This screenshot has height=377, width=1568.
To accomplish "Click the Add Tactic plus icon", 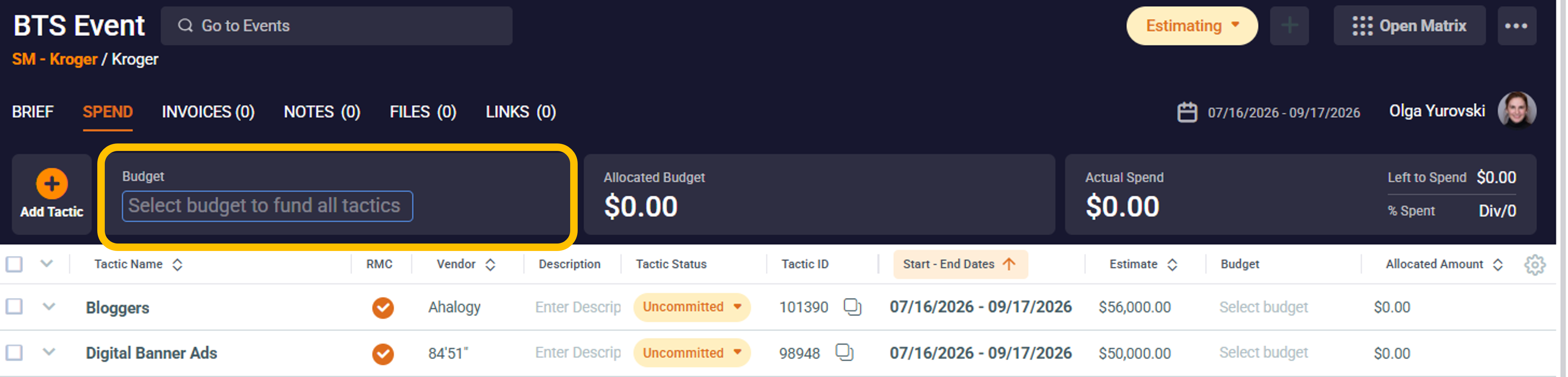I will (51, 182).
